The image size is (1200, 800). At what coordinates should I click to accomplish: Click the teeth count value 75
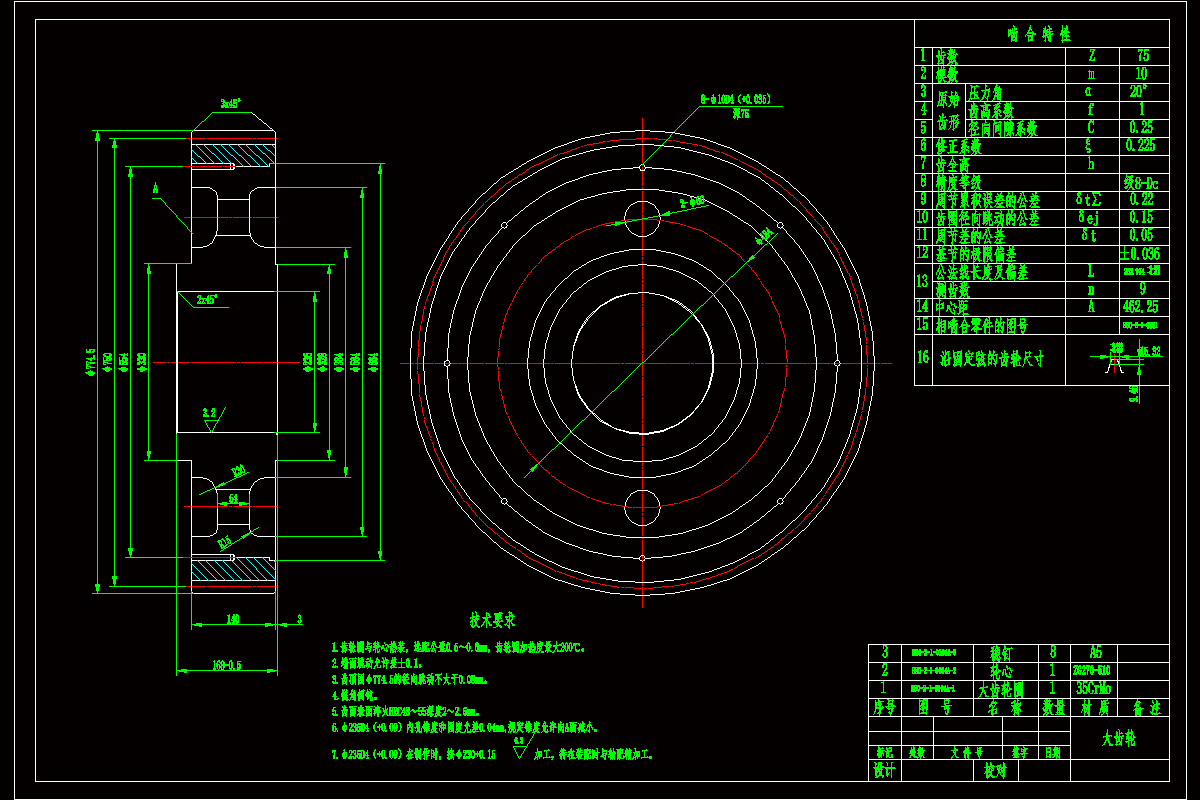tap(1141, 57)
